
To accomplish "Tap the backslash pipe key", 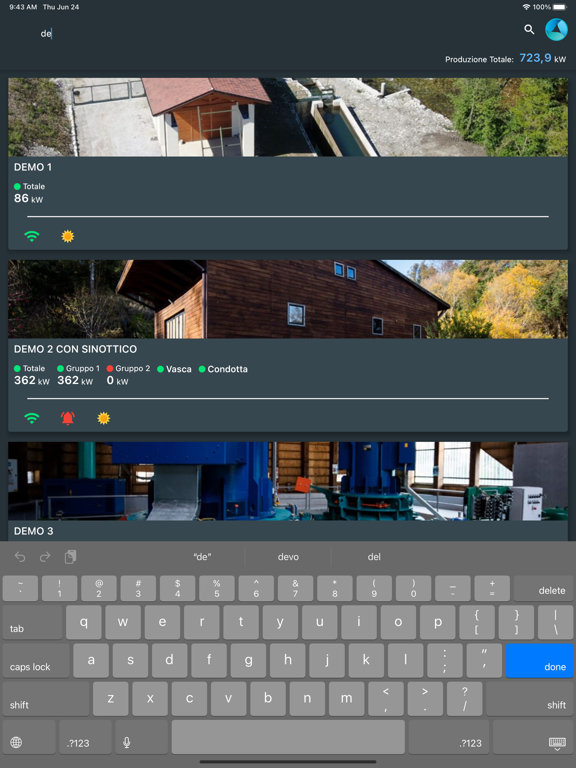I will [555, 623].
